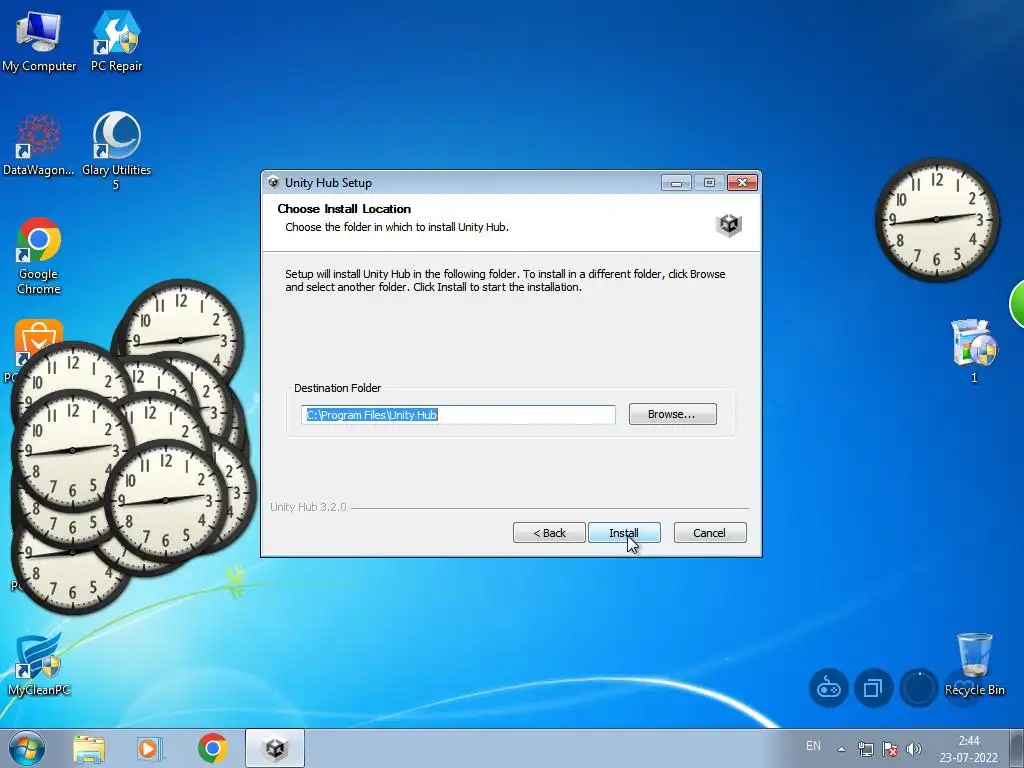Click the Unity icon in setup title bar
The width and height of the screenshot is (1024, 768).
(x=274, y=183)
